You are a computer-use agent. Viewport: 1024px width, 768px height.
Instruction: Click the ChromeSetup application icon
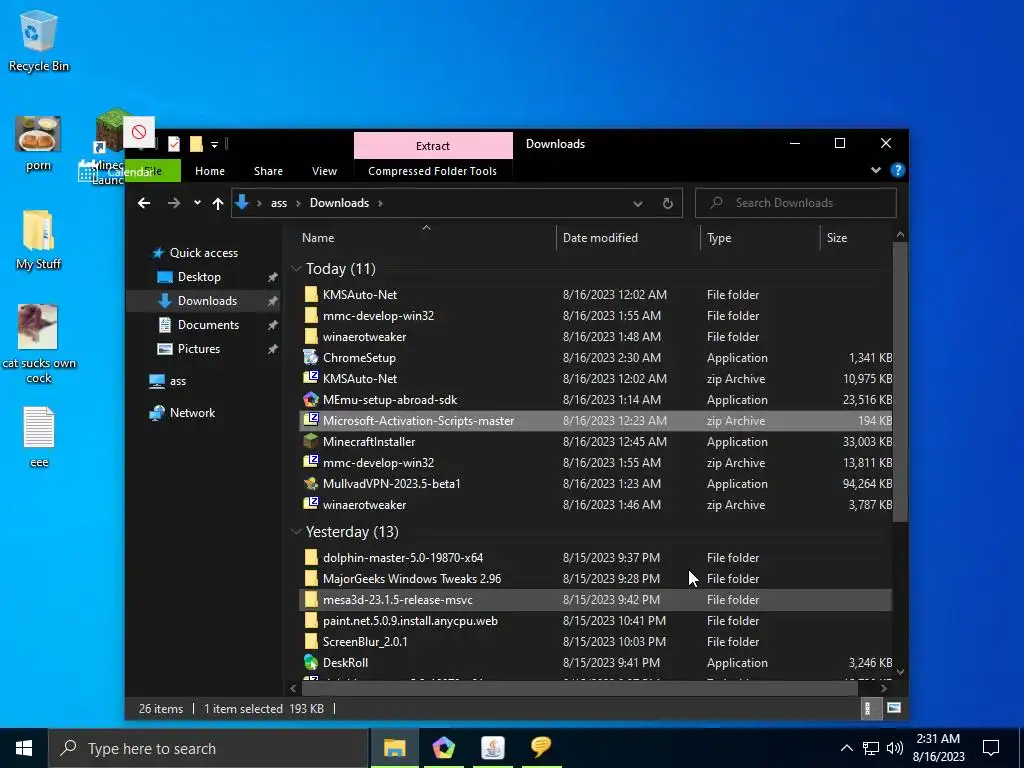tap(311, 358)
